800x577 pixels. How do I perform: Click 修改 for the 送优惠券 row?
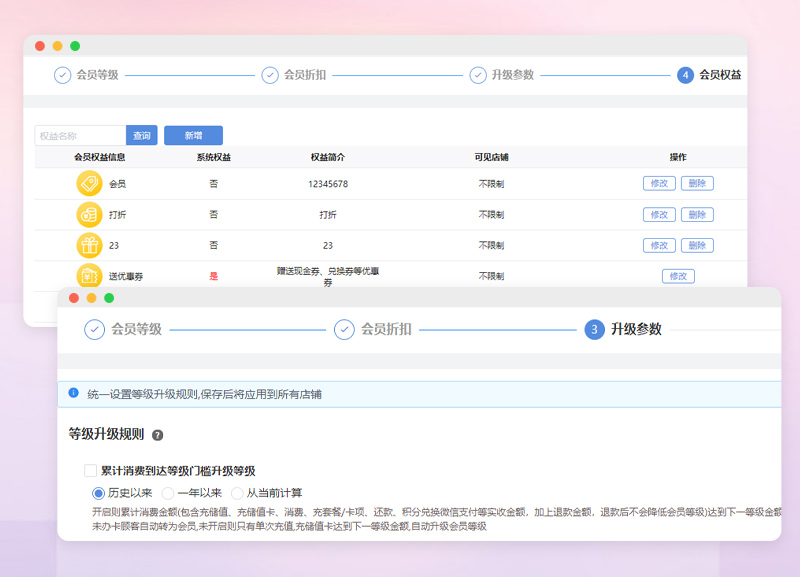(678, 276)
